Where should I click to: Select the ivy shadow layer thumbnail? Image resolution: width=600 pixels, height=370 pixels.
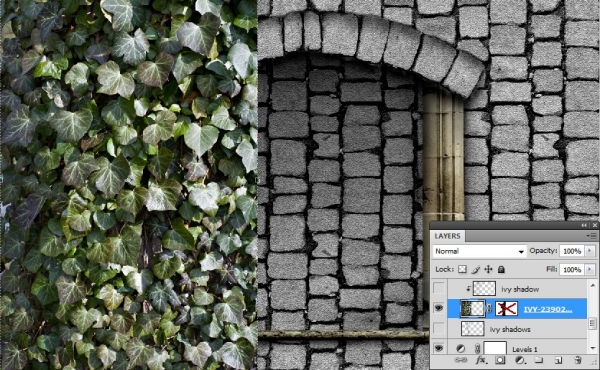pos(484,289)
